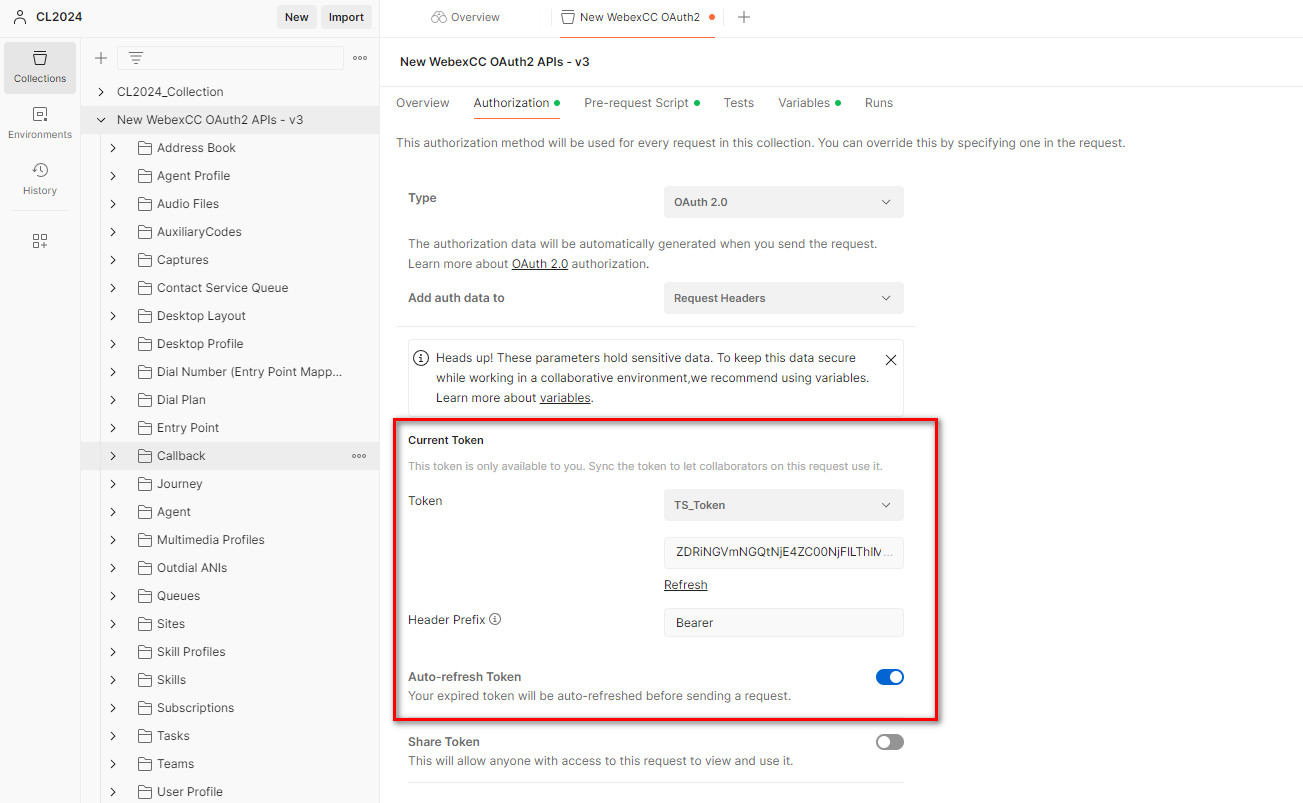This screenshot has width=1303, height=803.
Task: Click the Teams folder icon
Action: [144, 764]
